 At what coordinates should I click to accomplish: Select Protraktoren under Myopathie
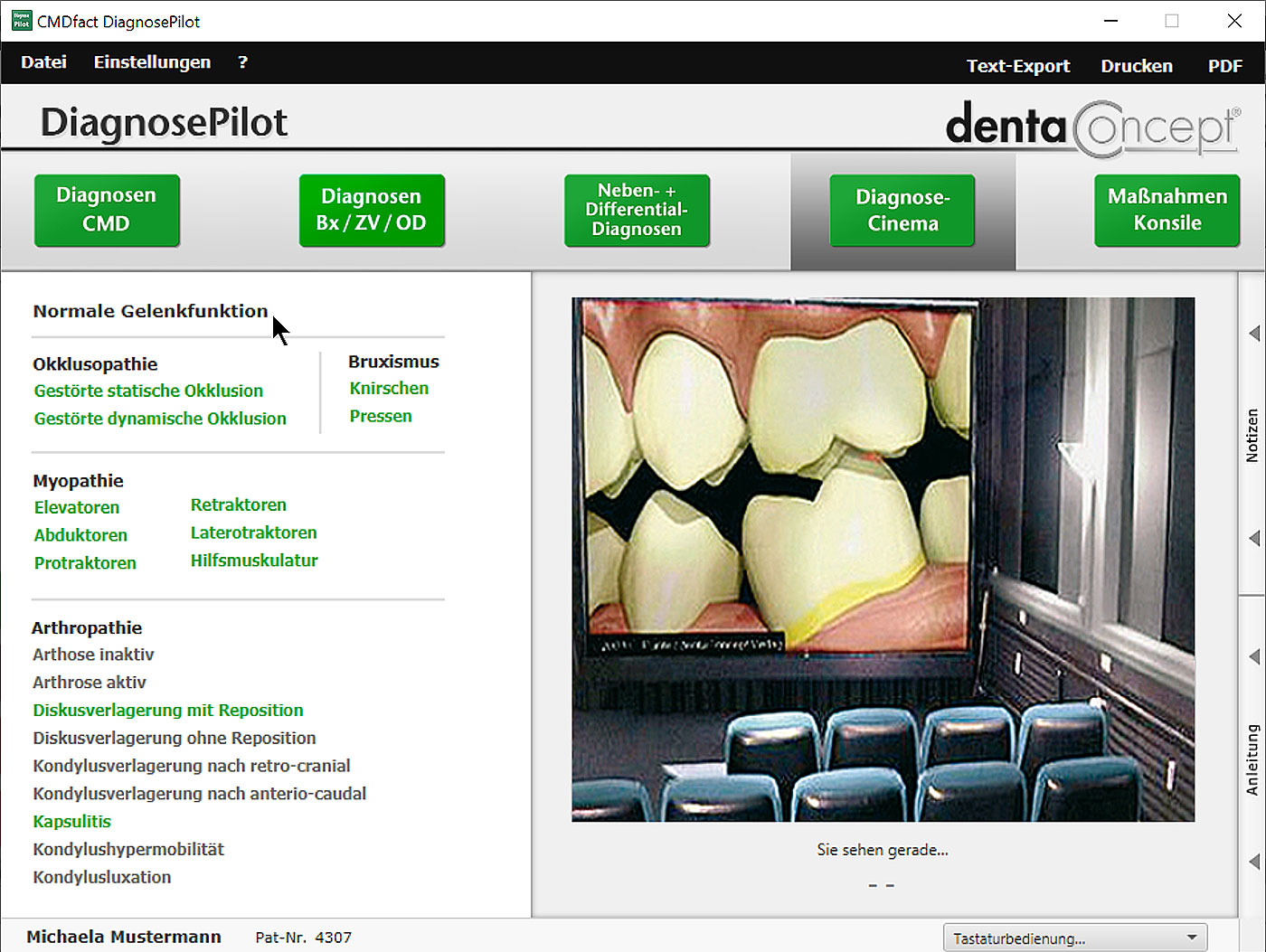[85, 563]
